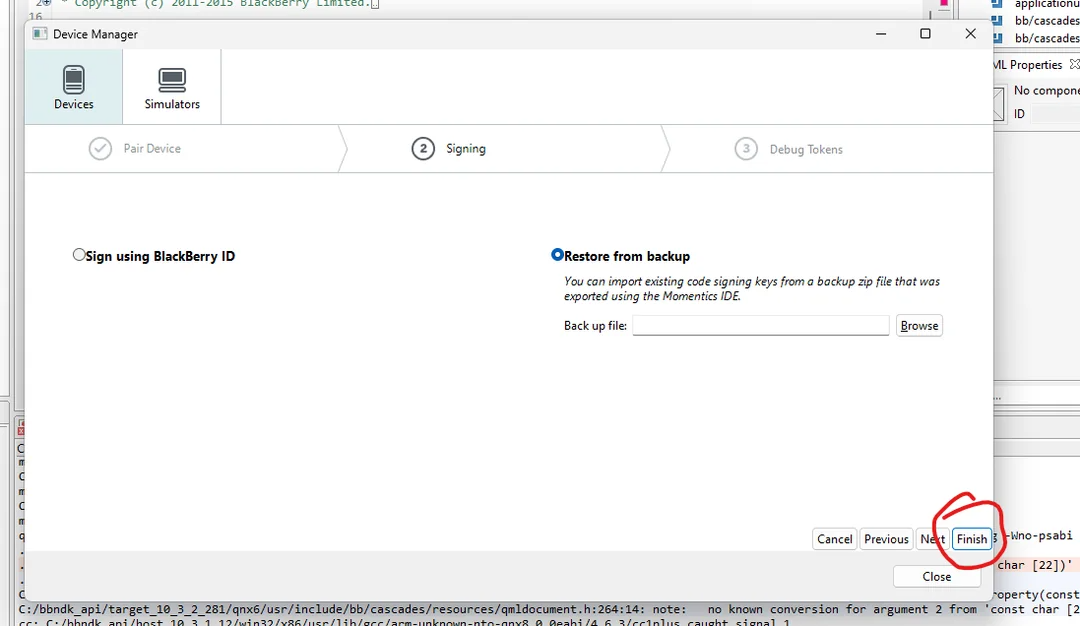Minimize the Device Manager window
Image resolution: width=1080 pixels, height=626 pixels.
[x=880, y=34]
